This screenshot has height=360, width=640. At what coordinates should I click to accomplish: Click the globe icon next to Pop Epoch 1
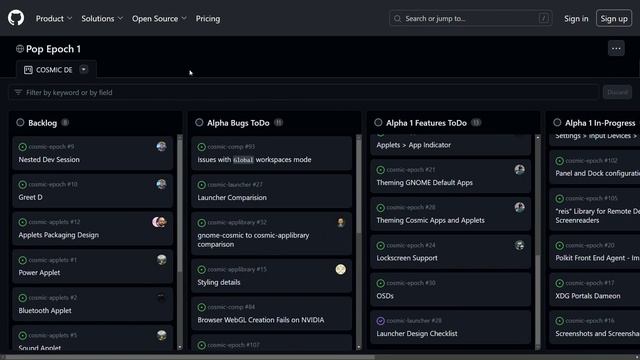pyautogui.click(x=20, y=49)
